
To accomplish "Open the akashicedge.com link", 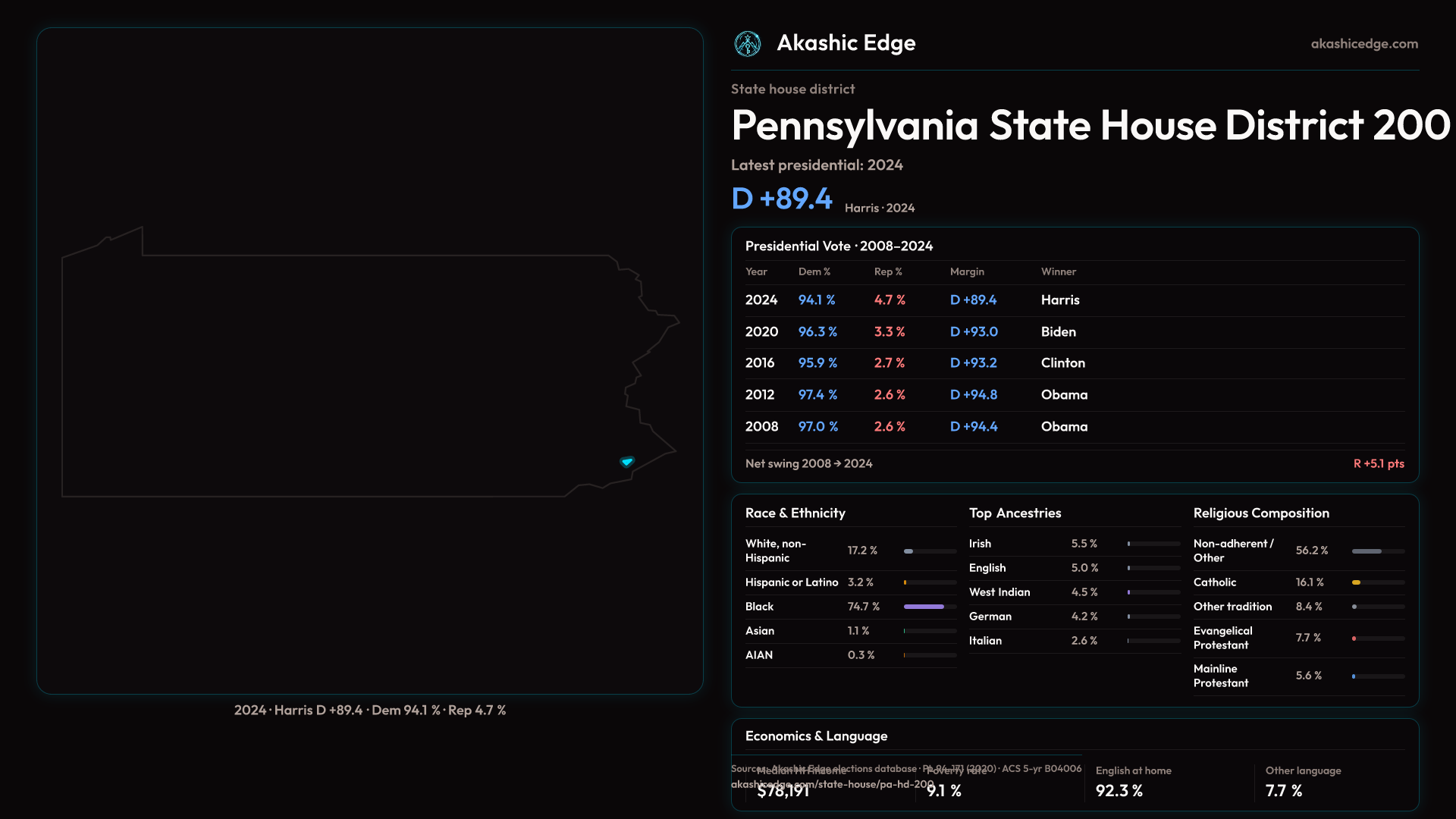I will pos(1363,44).
